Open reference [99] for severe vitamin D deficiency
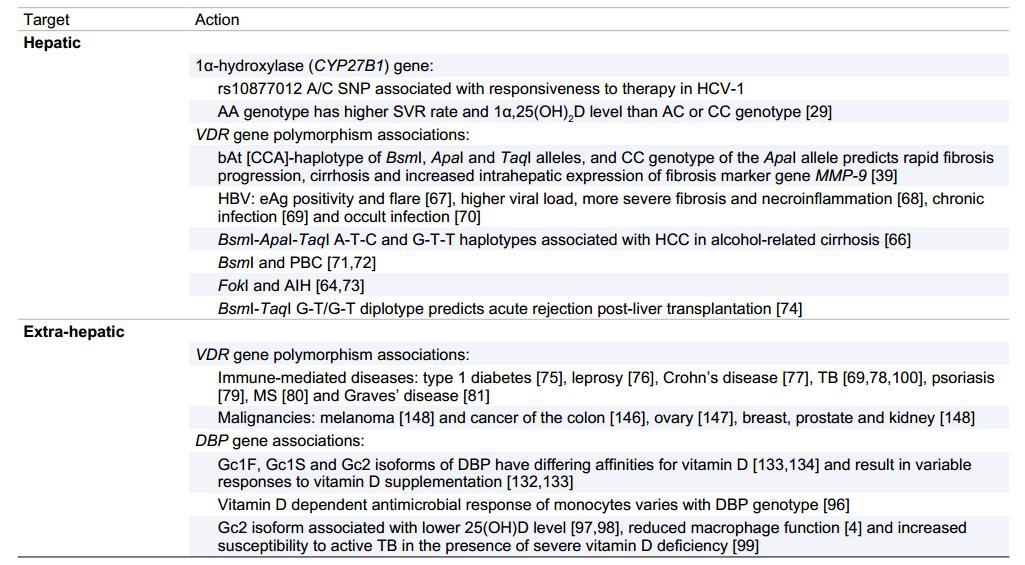 743,545
